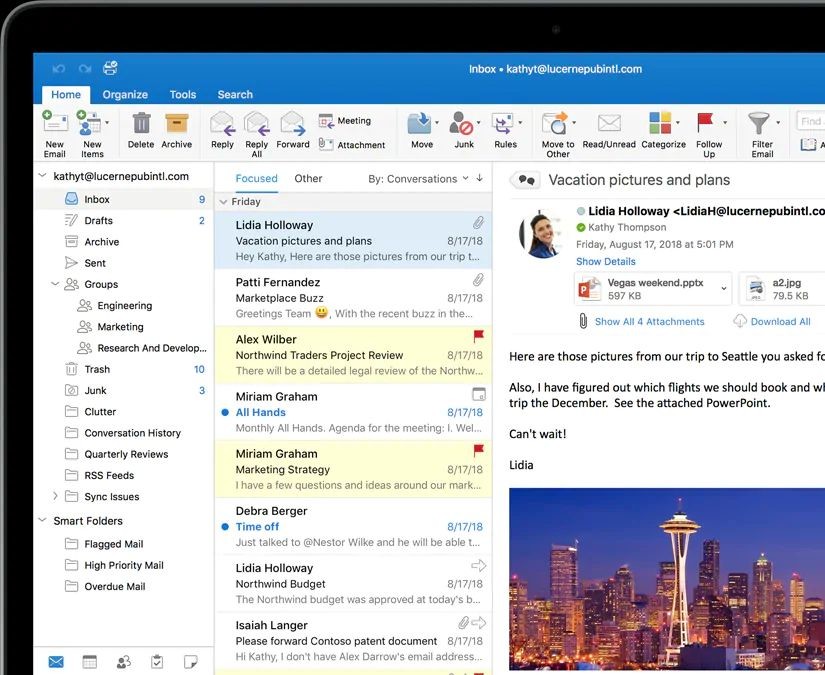Switch to the Other inbox tab
Screen dimensions: 825x675
pos(308,178)
